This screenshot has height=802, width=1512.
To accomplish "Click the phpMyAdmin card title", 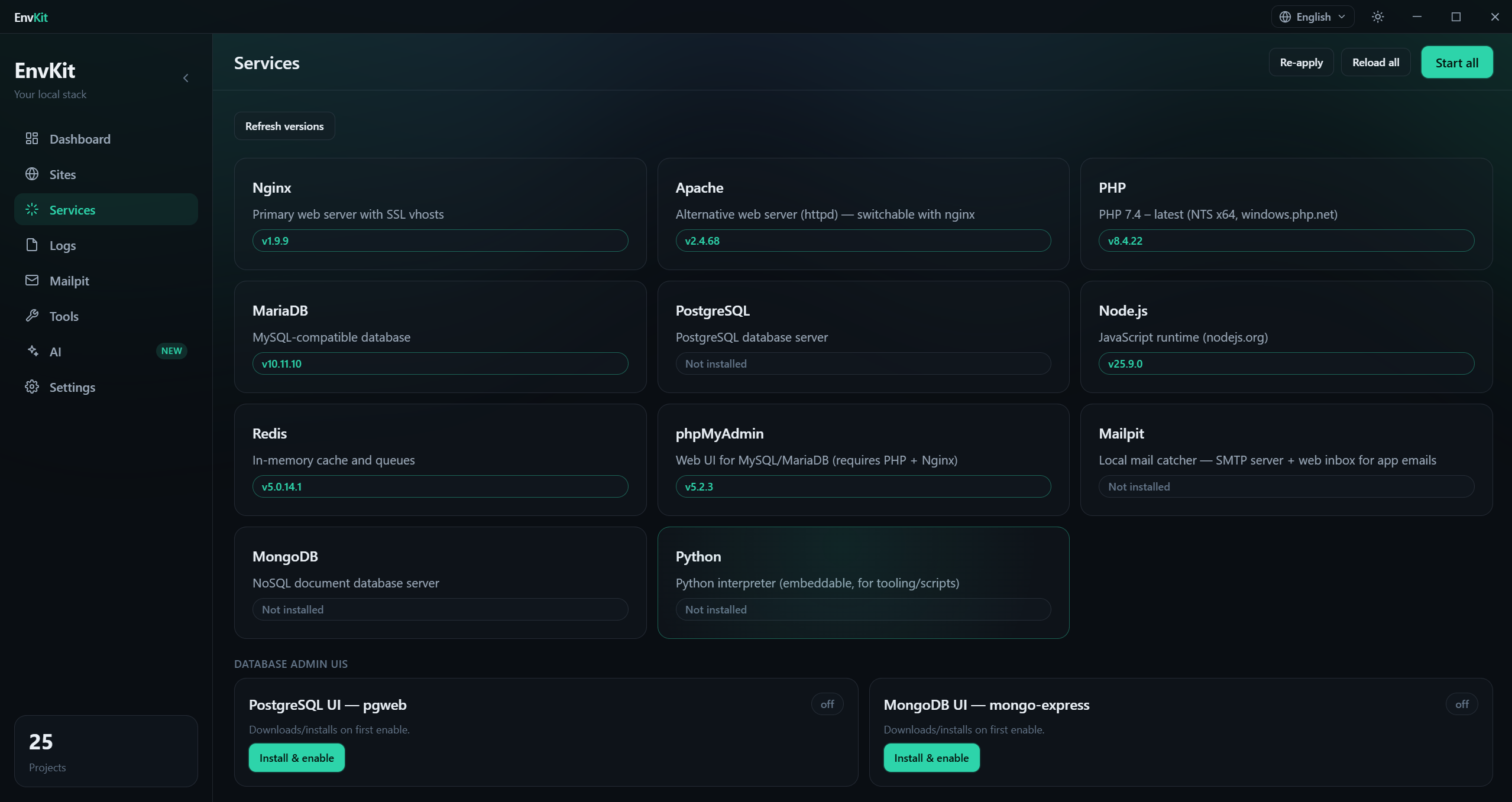I will [x=720, y=434].
